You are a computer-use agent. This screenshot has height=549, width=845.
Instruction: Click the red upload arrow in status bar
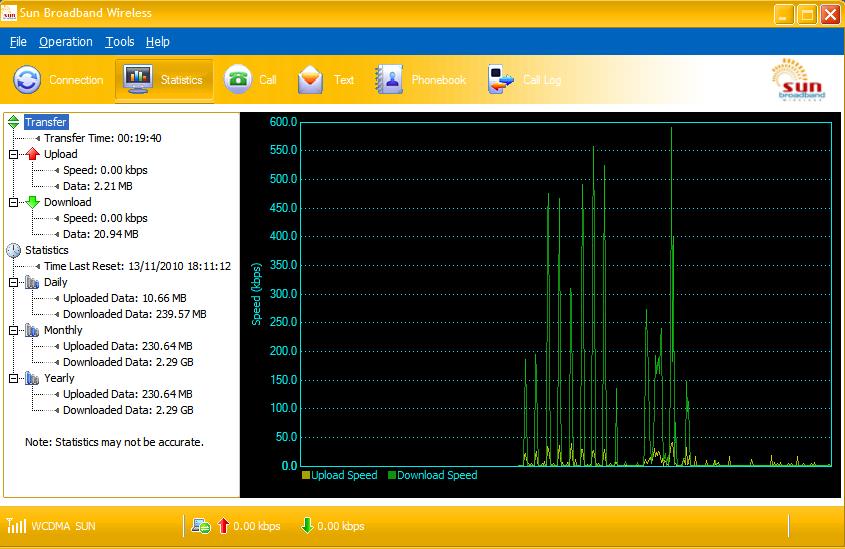pyautogui.click(x=223, y=526)
